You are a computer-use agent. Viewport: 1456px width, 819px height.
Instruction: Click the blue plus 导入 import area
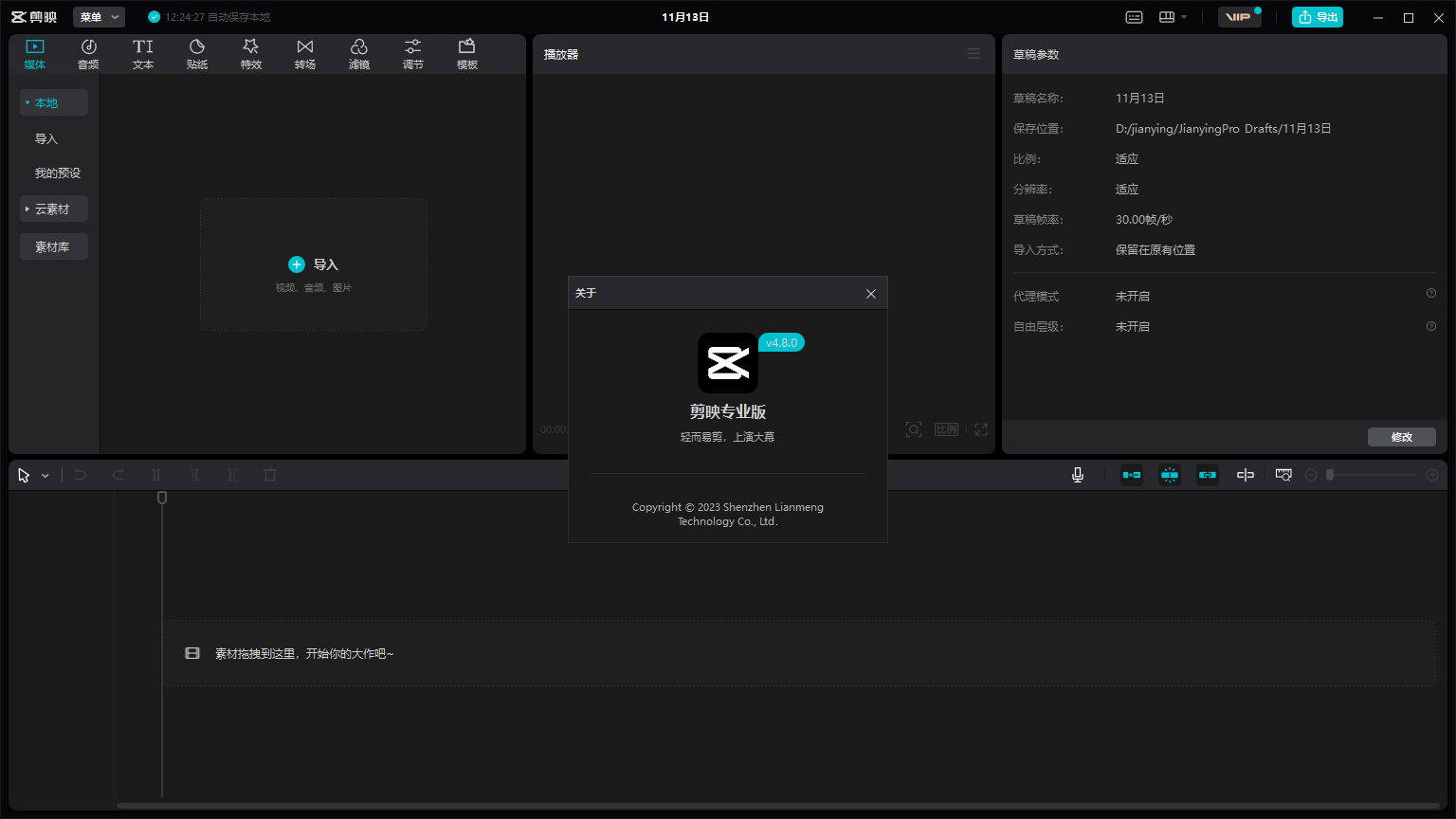tap(313, 264)
